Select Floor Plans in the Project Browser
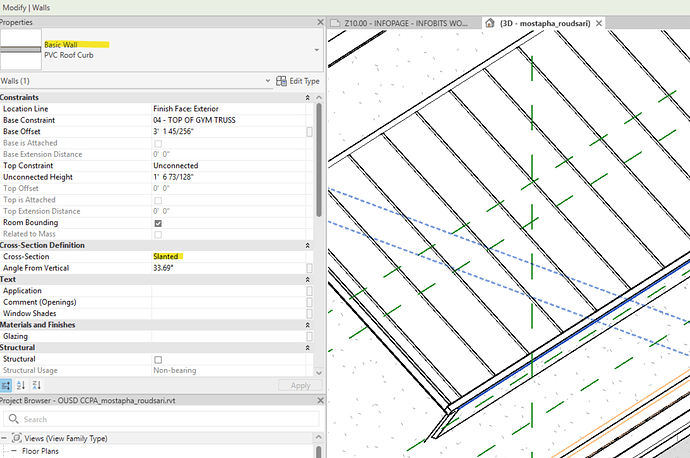690x458 pixels. pos(40,451)
